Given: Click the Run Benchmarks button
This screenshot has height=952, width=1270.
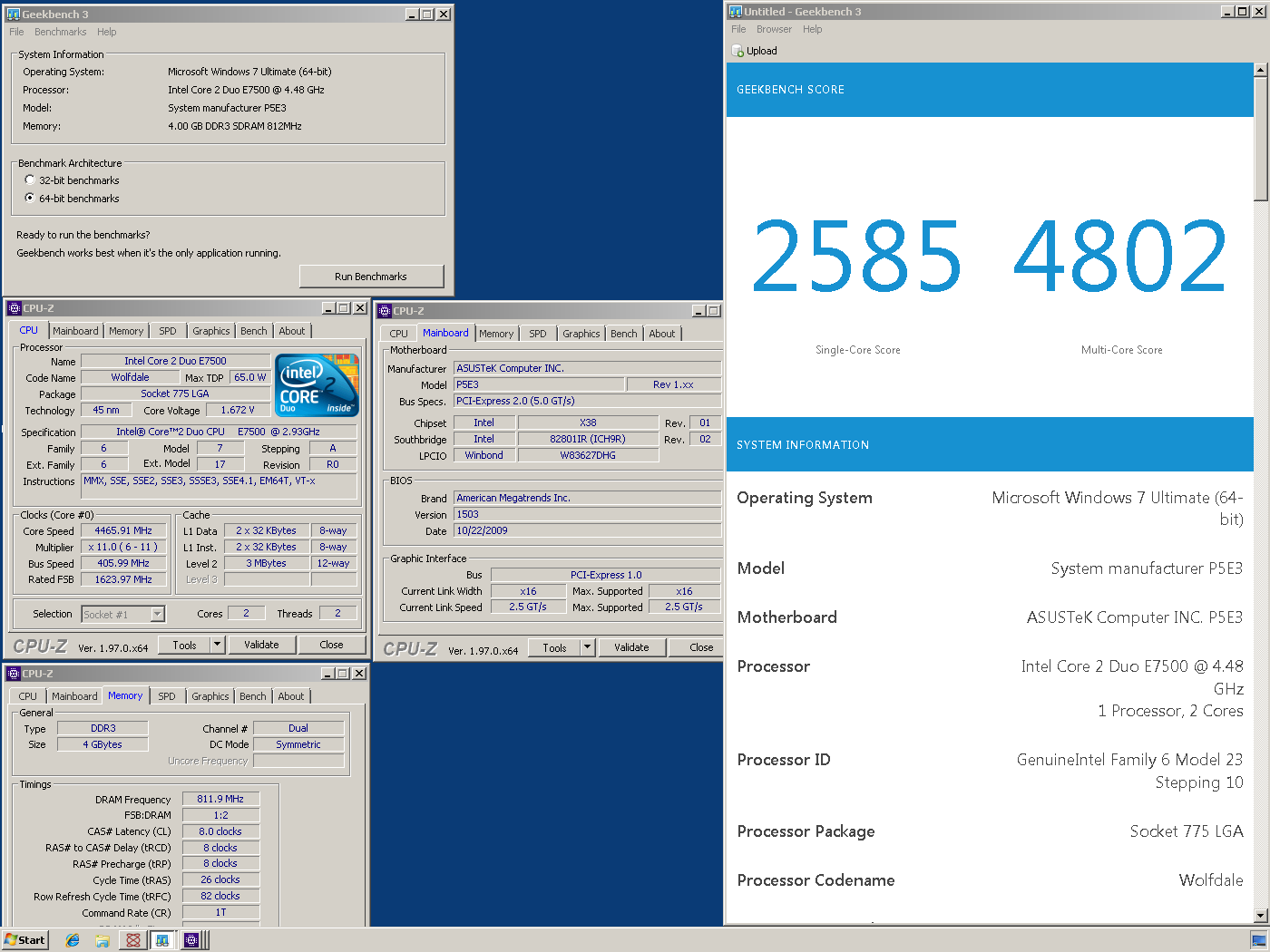Looking at the screenshot, I should (x=371, y=277).
